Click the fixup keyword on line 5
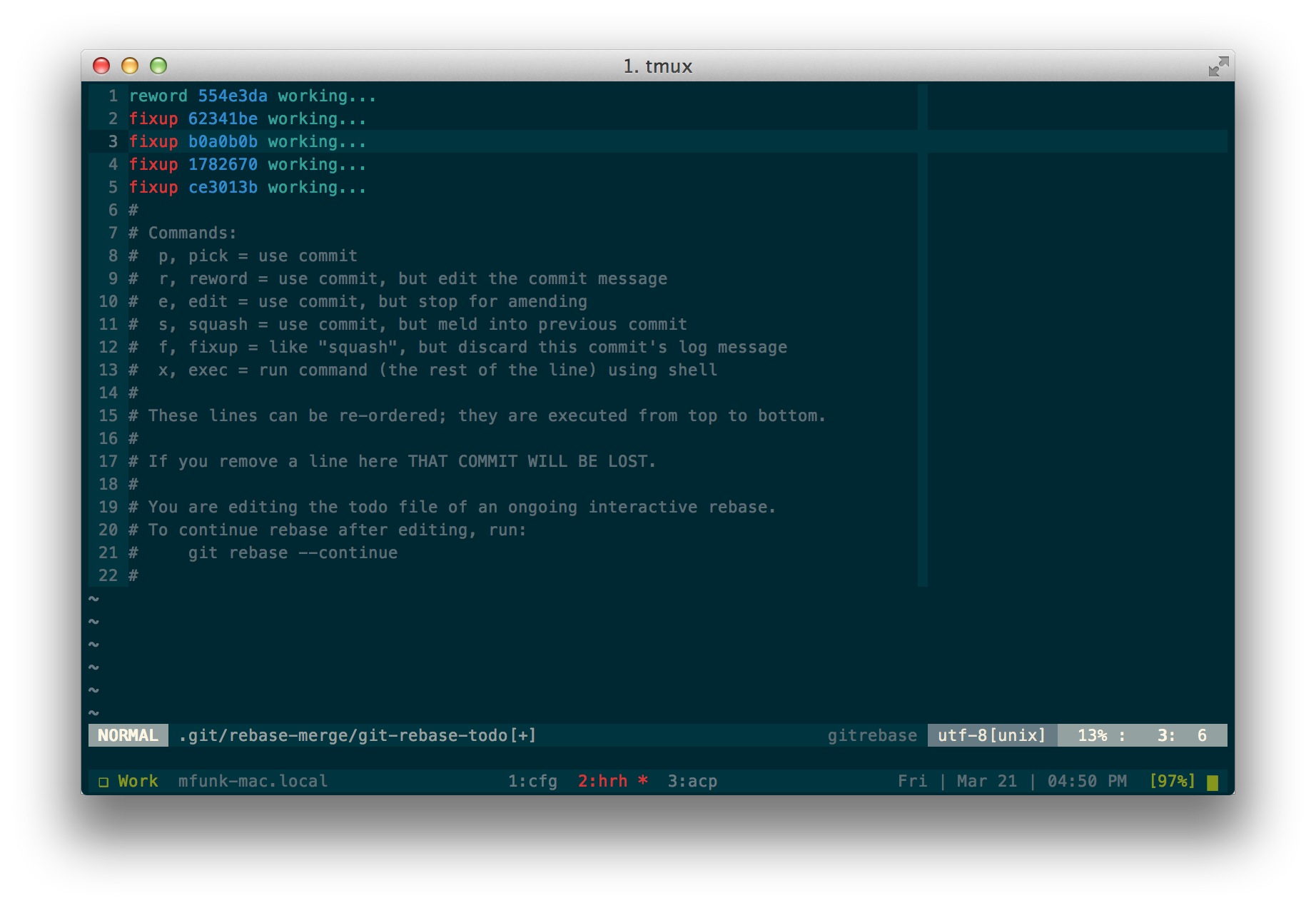The height and width of the screenshot is (908, 1316). click(153, 187)
